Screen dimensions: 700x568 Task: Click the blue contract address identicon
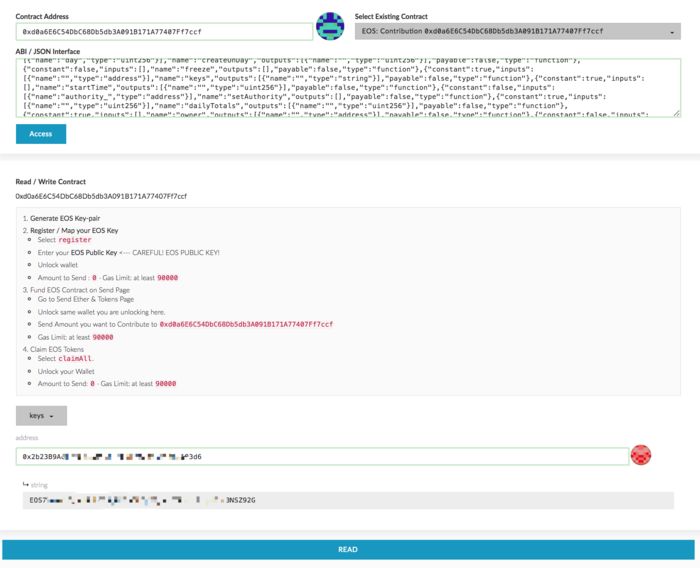[x=330, y=26]
